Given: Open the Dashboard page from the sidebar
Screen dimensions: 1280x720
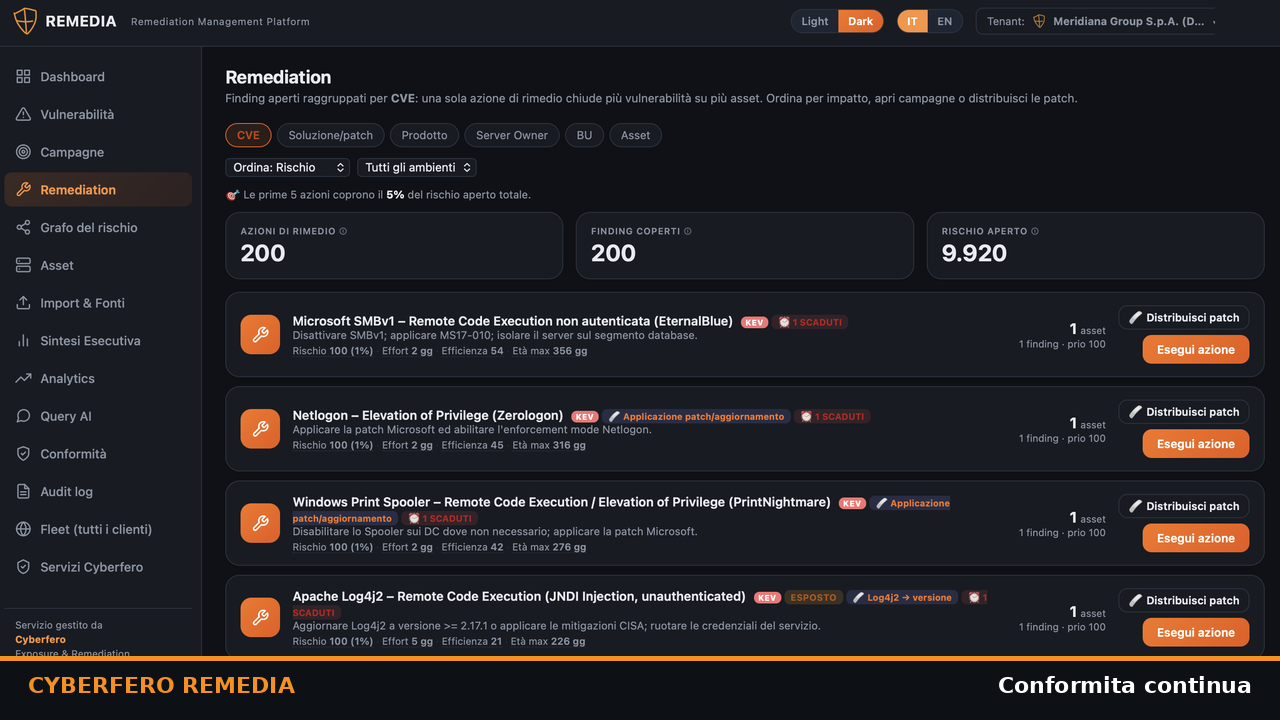Looking at the screenshot, I should 98,77.
